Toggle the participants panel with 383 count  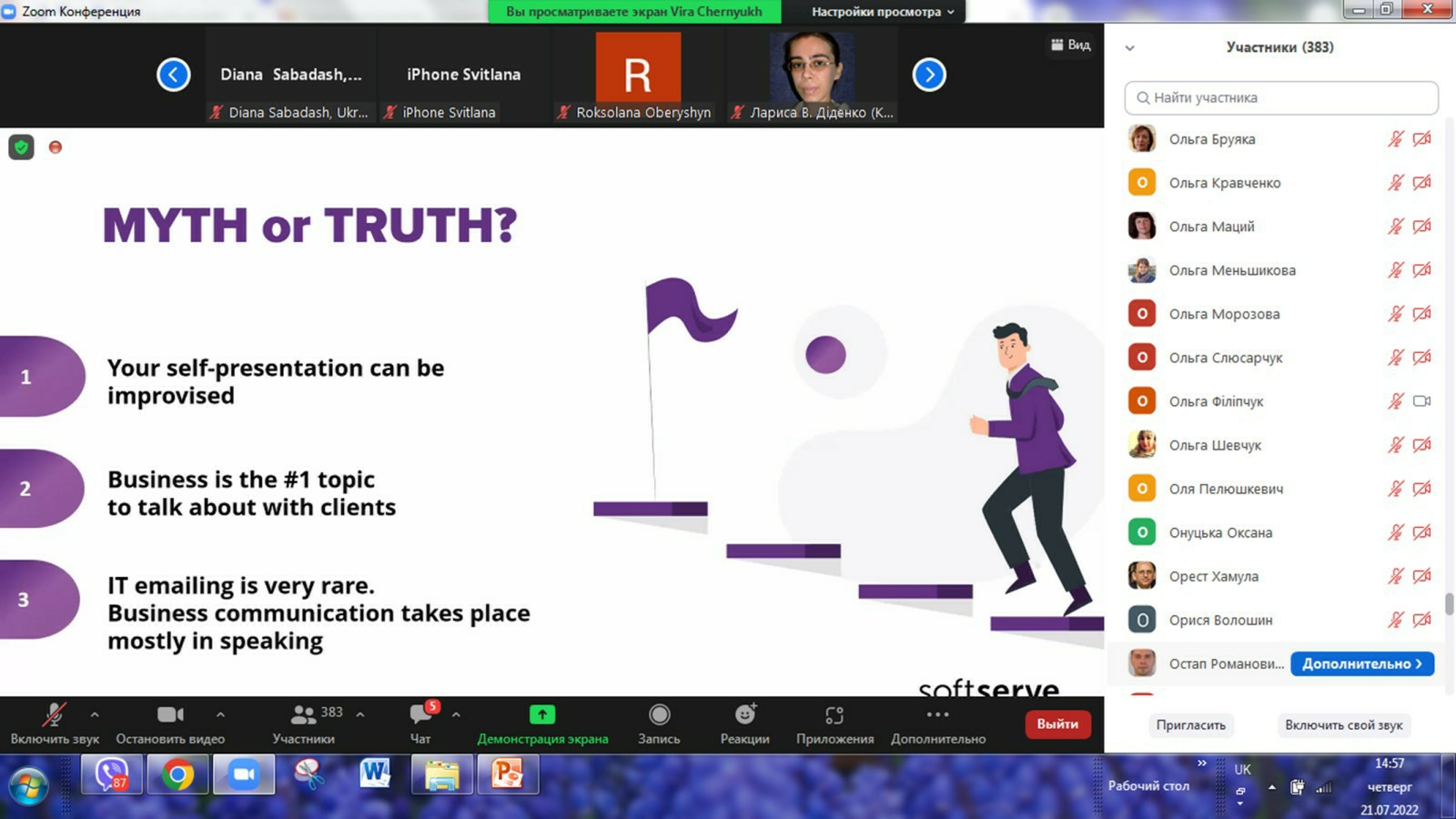304,715
